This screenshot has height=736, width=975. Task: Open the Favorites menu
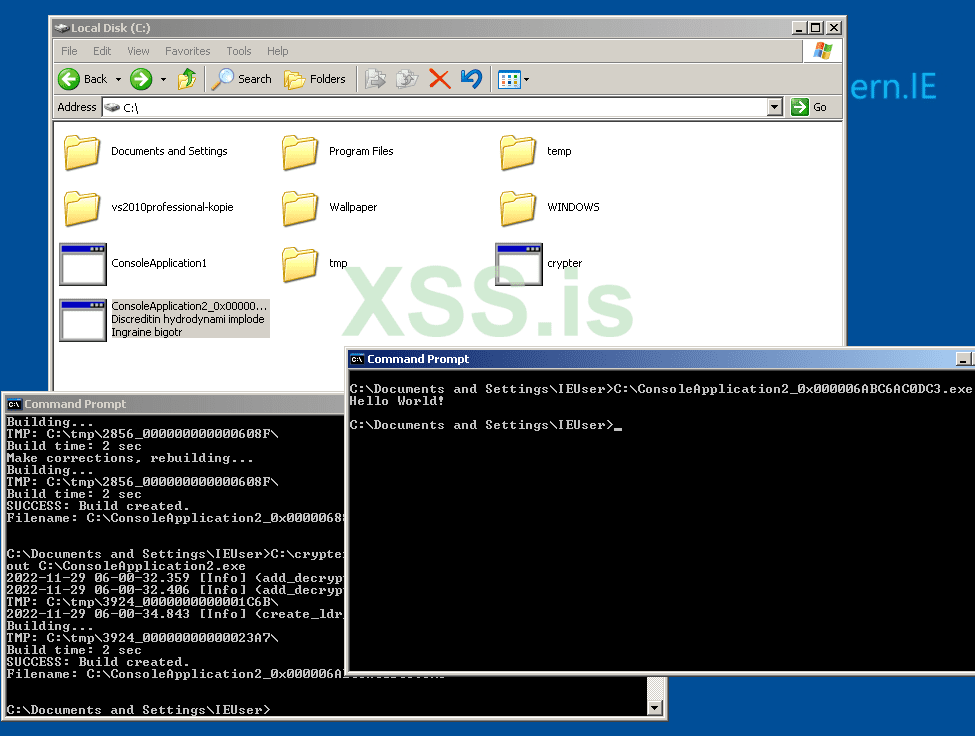coord(187,51)
